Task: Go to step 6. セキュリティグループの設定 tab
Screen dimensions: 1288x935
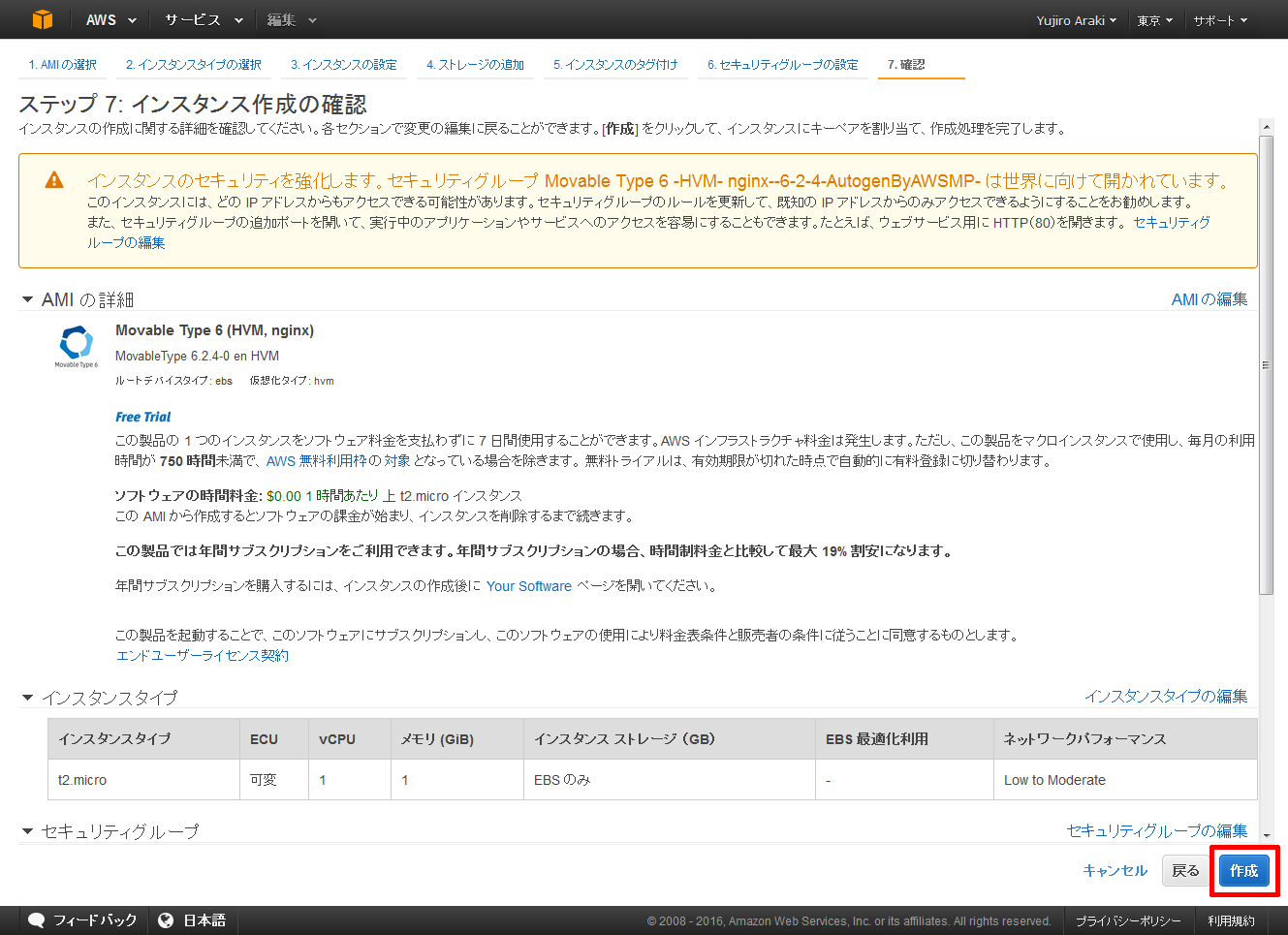Action: pos(783,65)
